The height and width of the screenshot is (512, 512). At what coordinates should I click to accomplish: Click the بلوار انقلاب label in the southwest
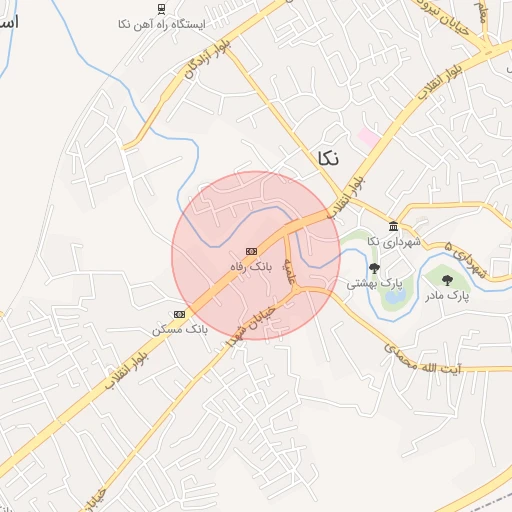click(x=127, y=371)
